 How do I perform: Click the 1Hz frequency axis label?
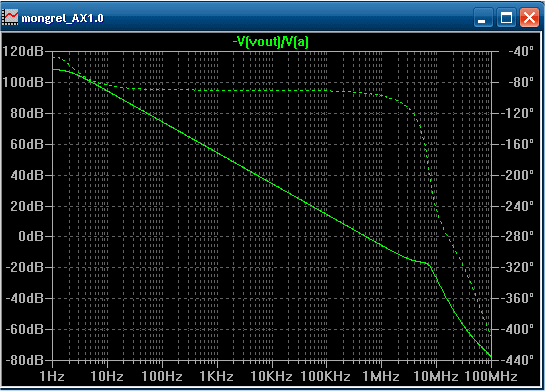click(x=52, y=376)
